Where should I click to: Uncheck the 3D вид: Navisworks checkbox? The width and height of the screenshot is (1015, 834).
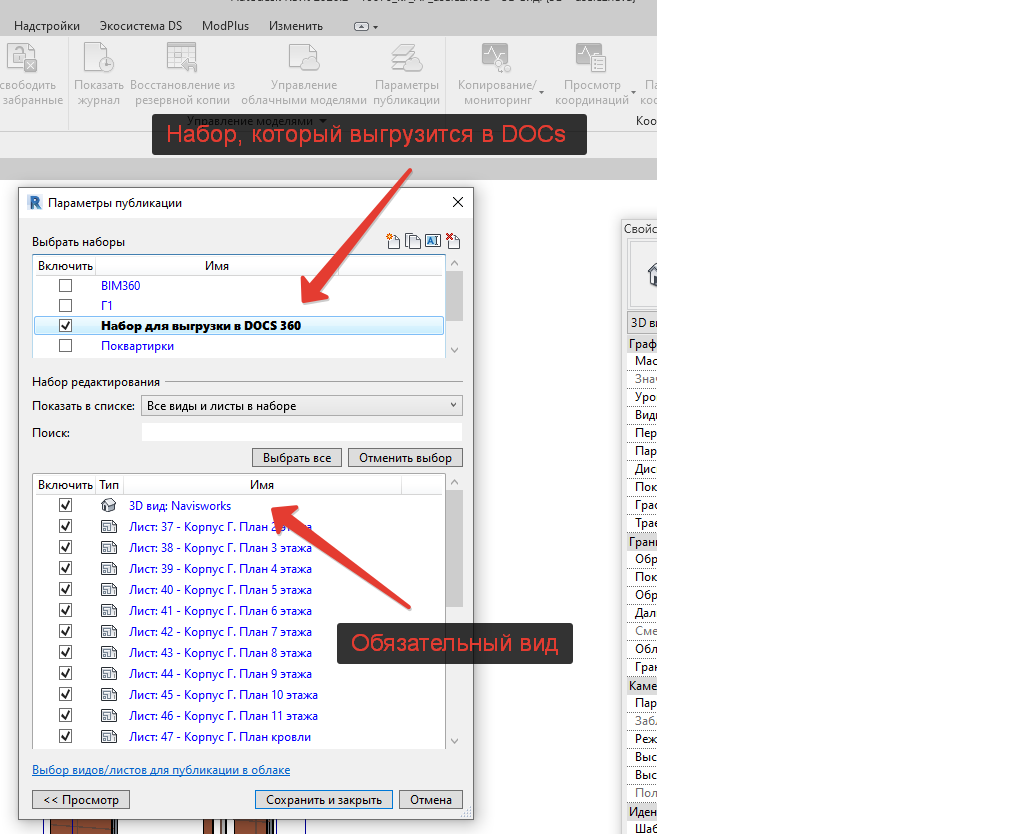click(x=65, y=505)
